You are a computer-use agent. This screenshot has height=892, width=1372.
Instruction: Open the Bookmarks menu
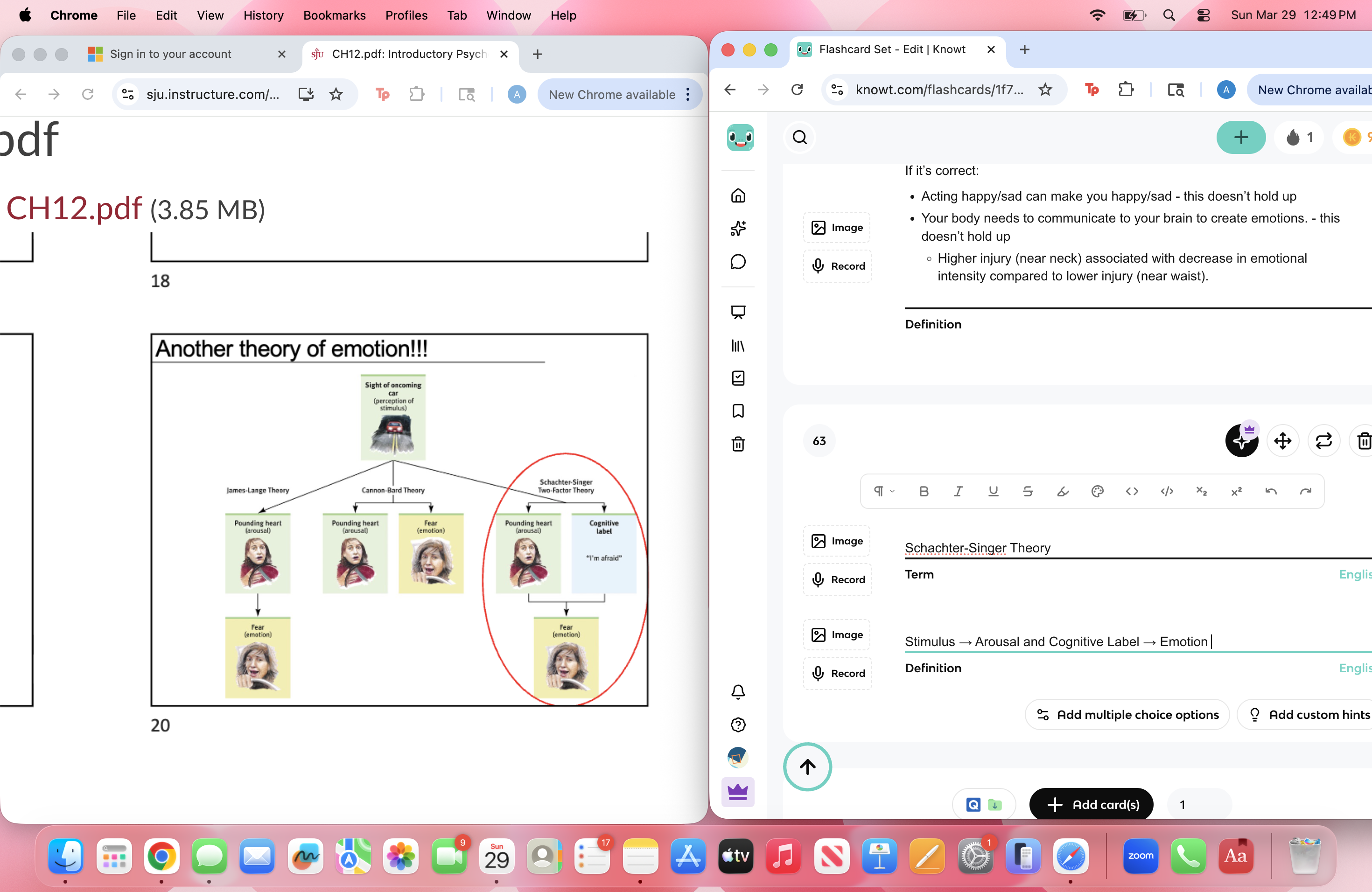coord(334,15)
